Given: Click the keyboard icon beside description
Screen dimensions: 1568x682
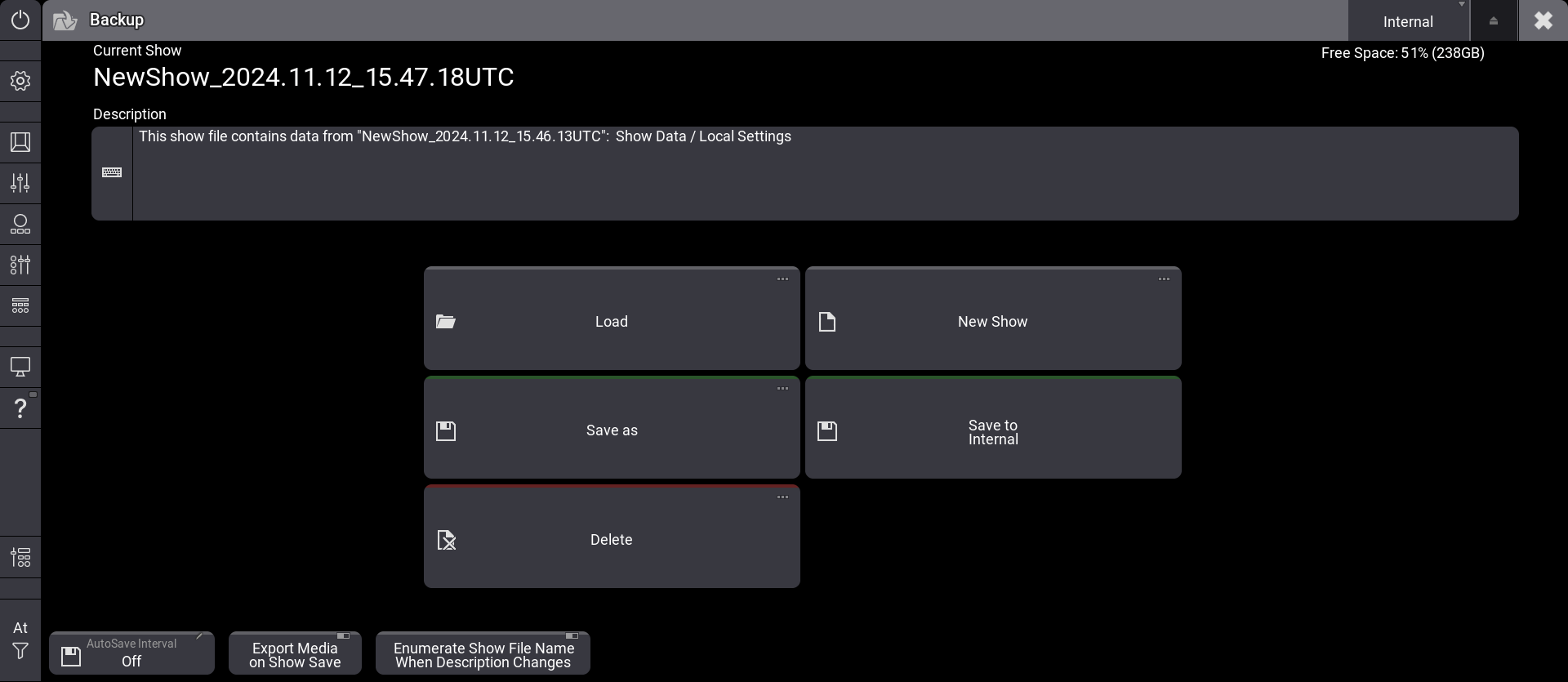Looking at the screenshot, I should click(112, 173).
